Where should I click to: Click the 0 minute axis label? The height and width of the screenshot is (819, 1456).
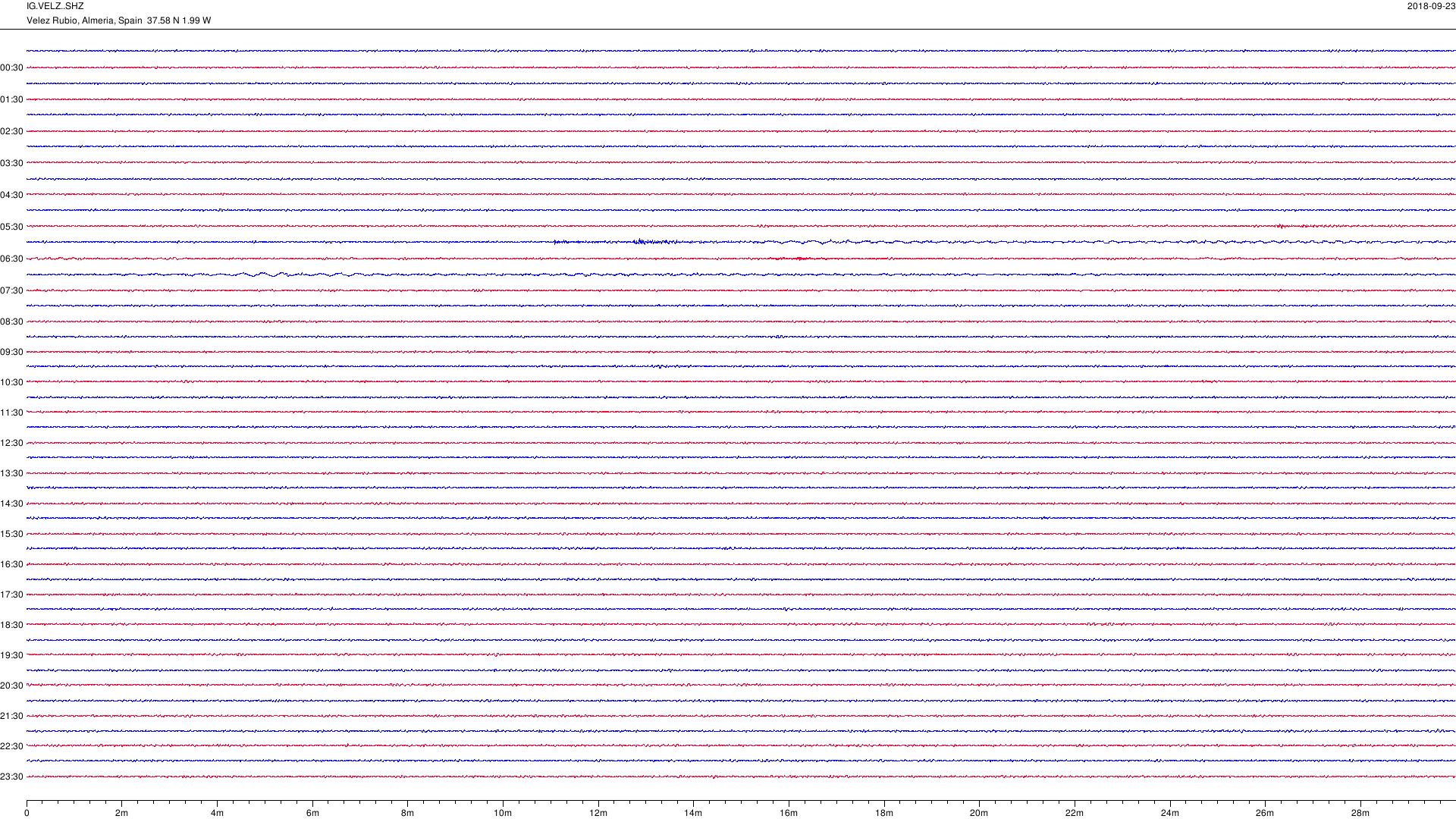pos(27,813)
